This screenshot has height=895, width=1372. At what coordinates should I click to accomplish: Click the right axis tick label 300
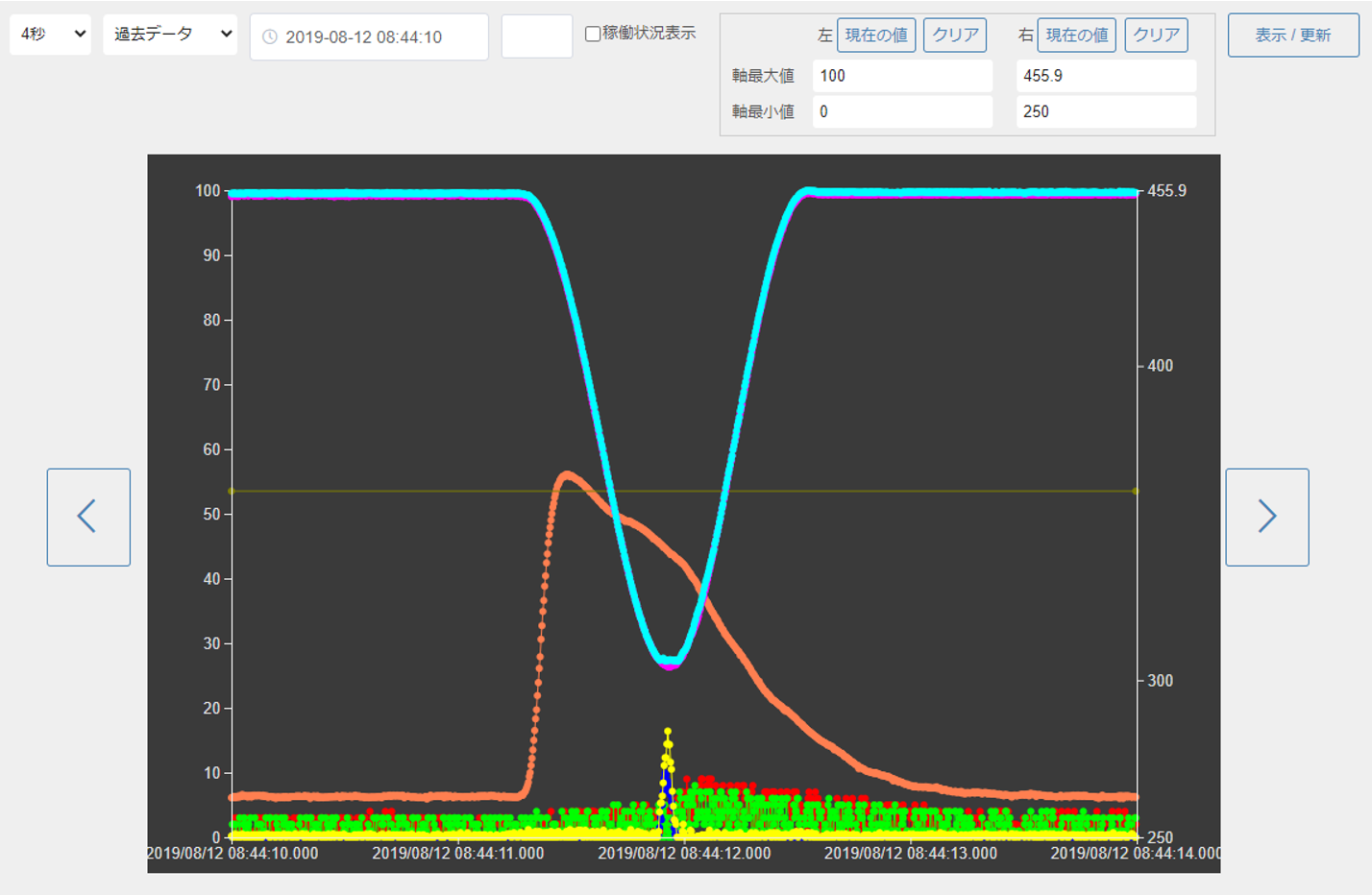1160,681
